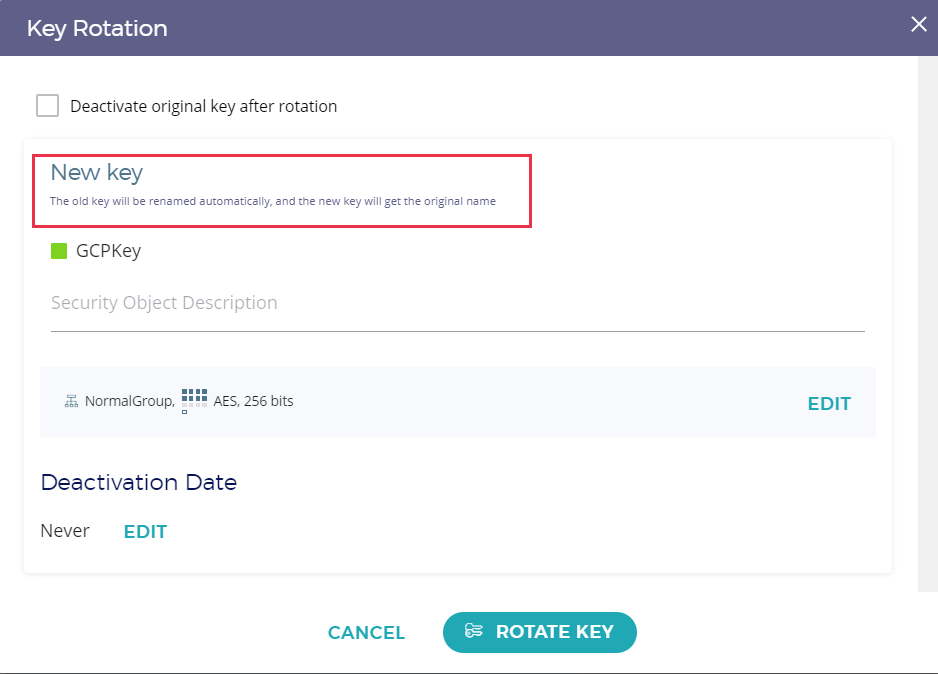Click the 'Deactivate original key after rotation' label
Image resolution: width=938 pixels, height=674 pixels.
[203, 106]
